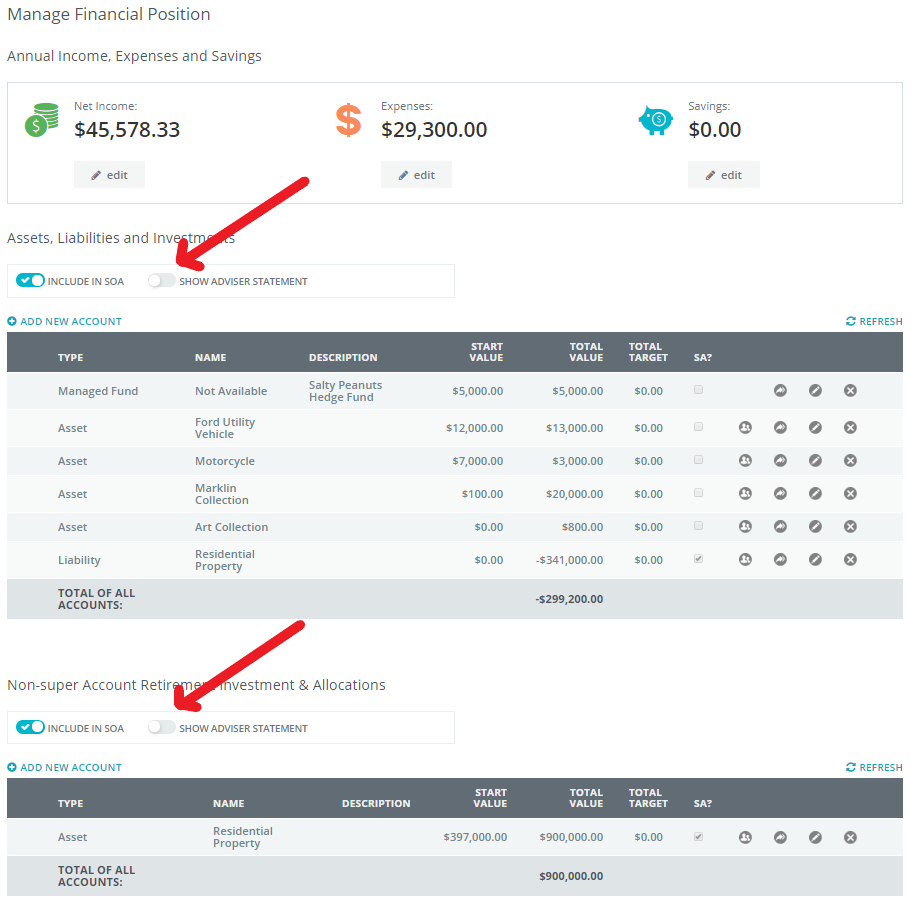Open Add New Account in Assets section

[x=64, y=321]
